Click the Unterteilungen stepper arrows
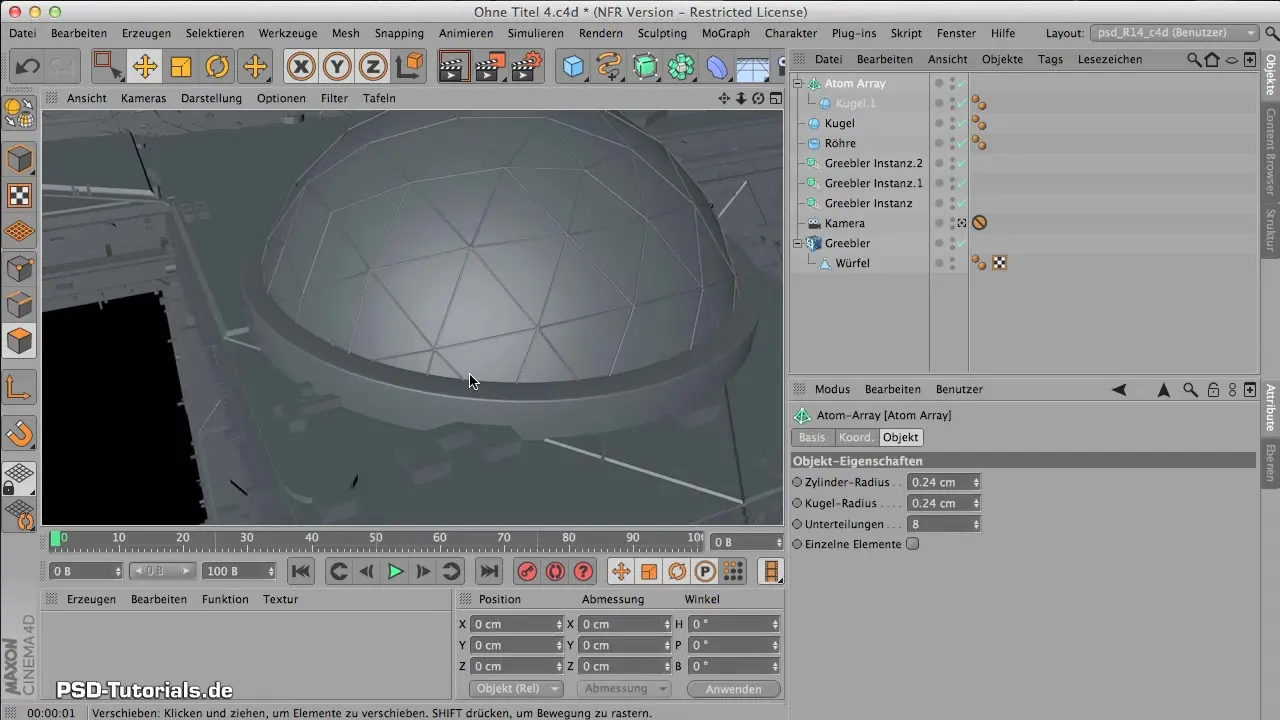The image size is (1280, 720). pos(976,524)
